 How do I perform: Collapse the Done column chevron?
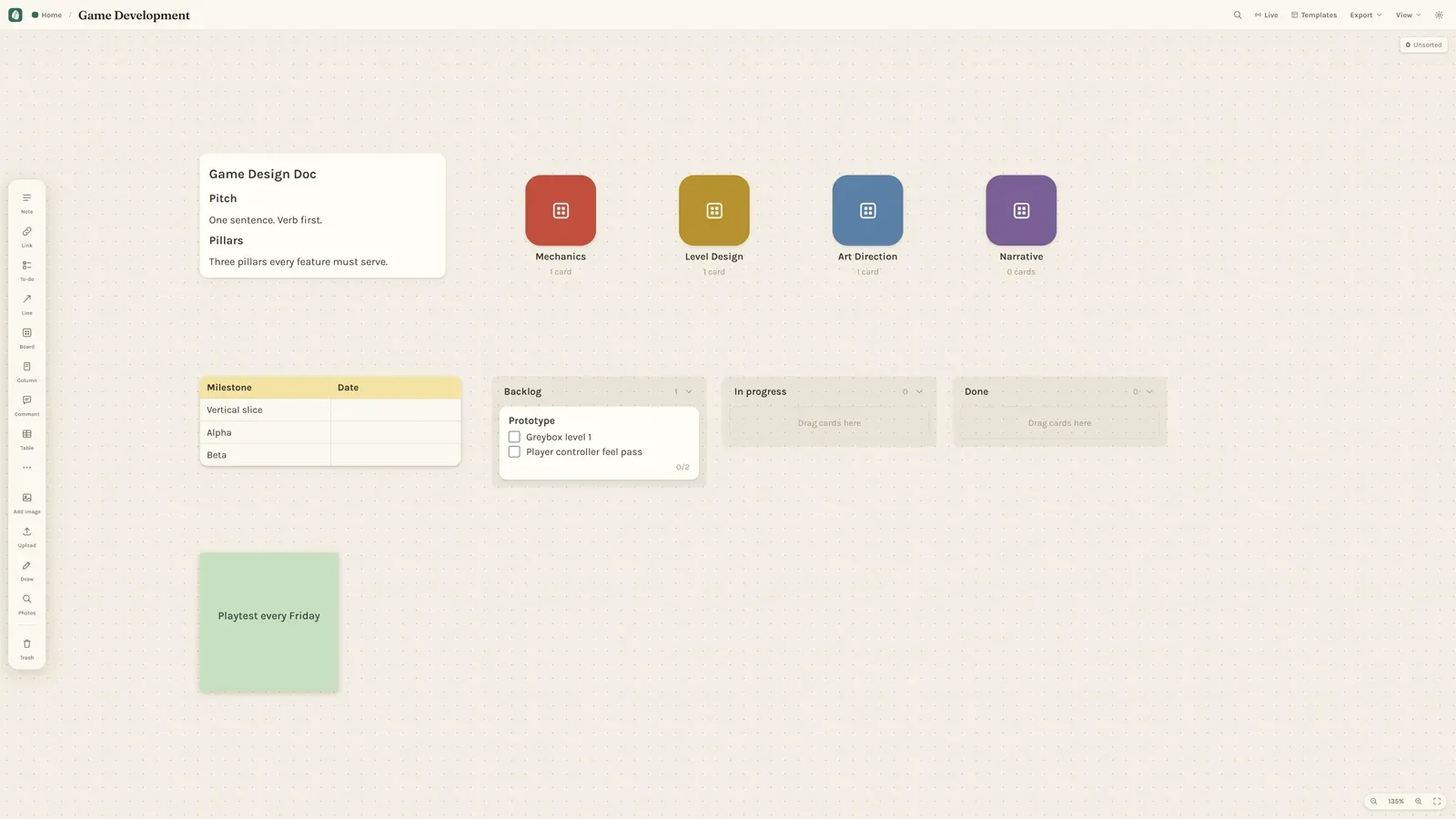(1149, 392)
